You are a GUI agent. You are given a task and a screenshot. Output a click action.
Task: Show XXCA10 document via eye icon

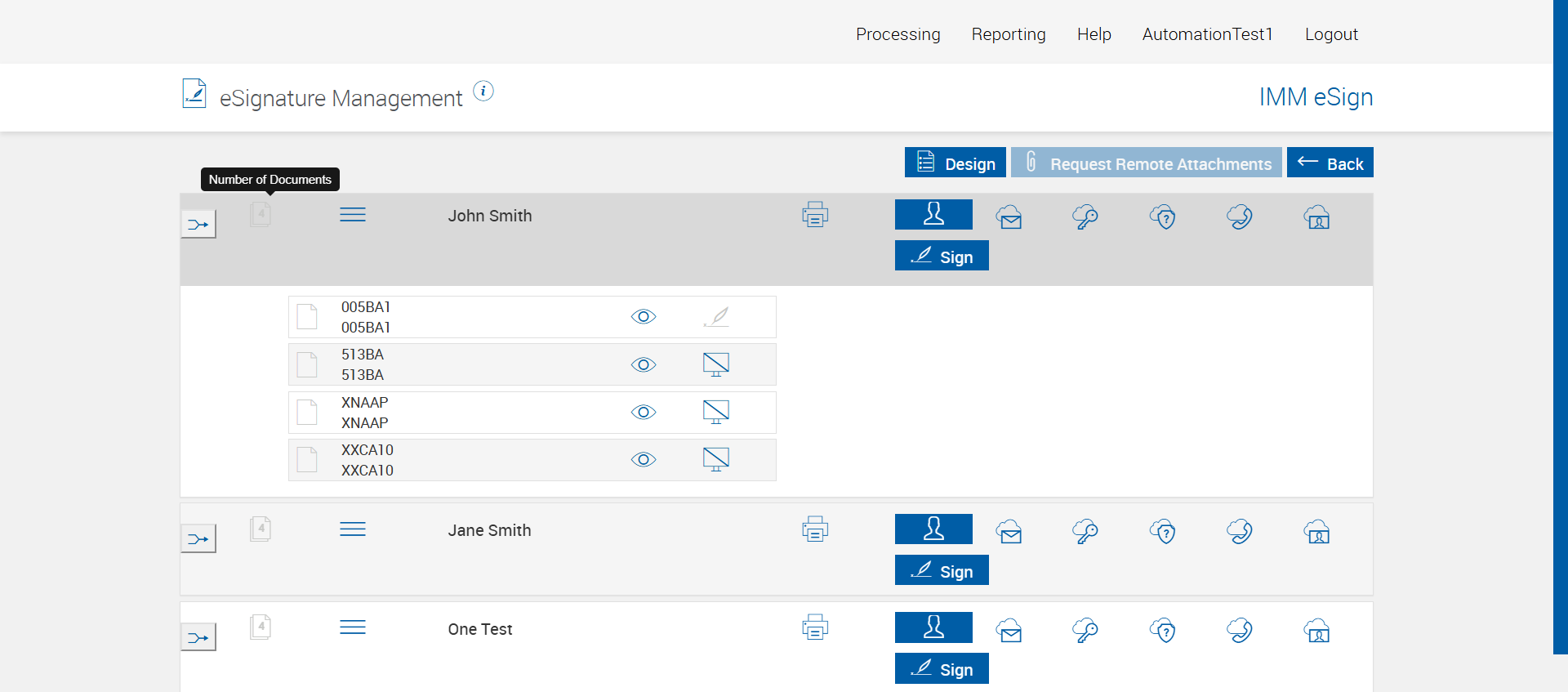644,460
